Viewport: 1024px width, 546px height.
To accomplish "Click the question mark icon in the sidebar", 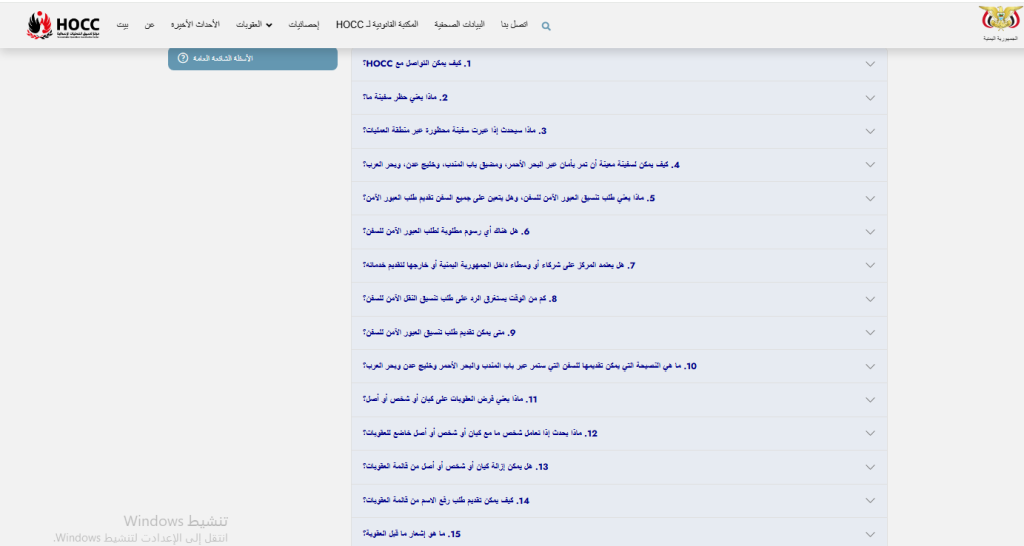I will (183, 59).
